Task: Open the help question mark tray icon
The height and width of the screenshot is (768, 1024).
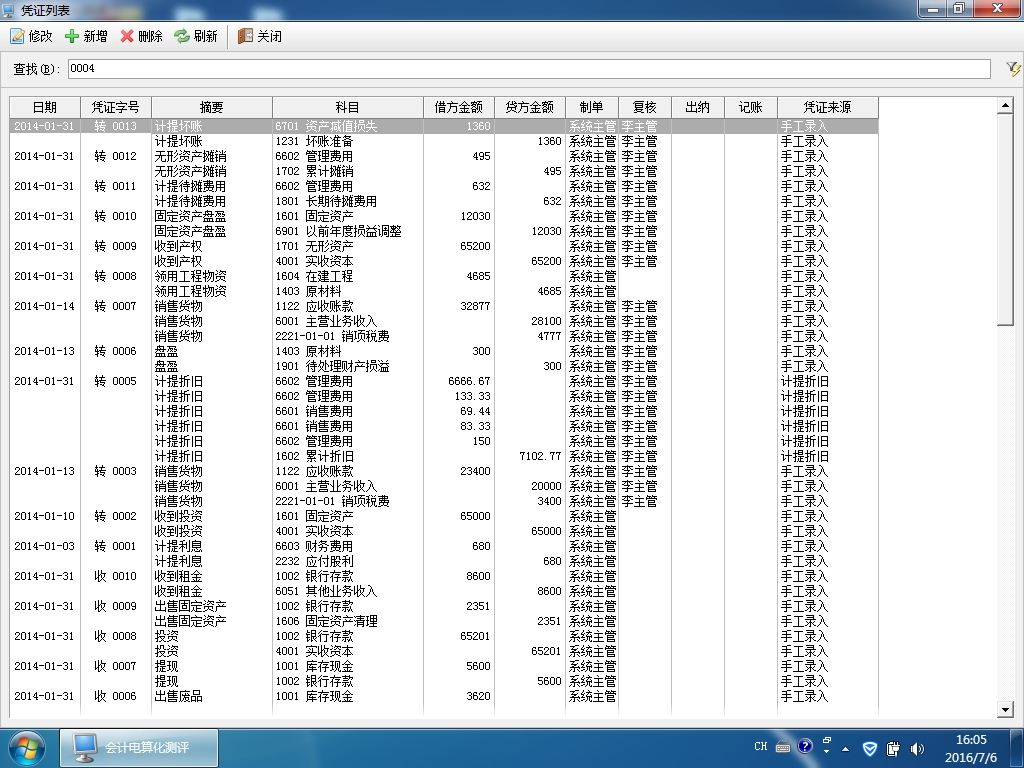Action: [805, 746]
